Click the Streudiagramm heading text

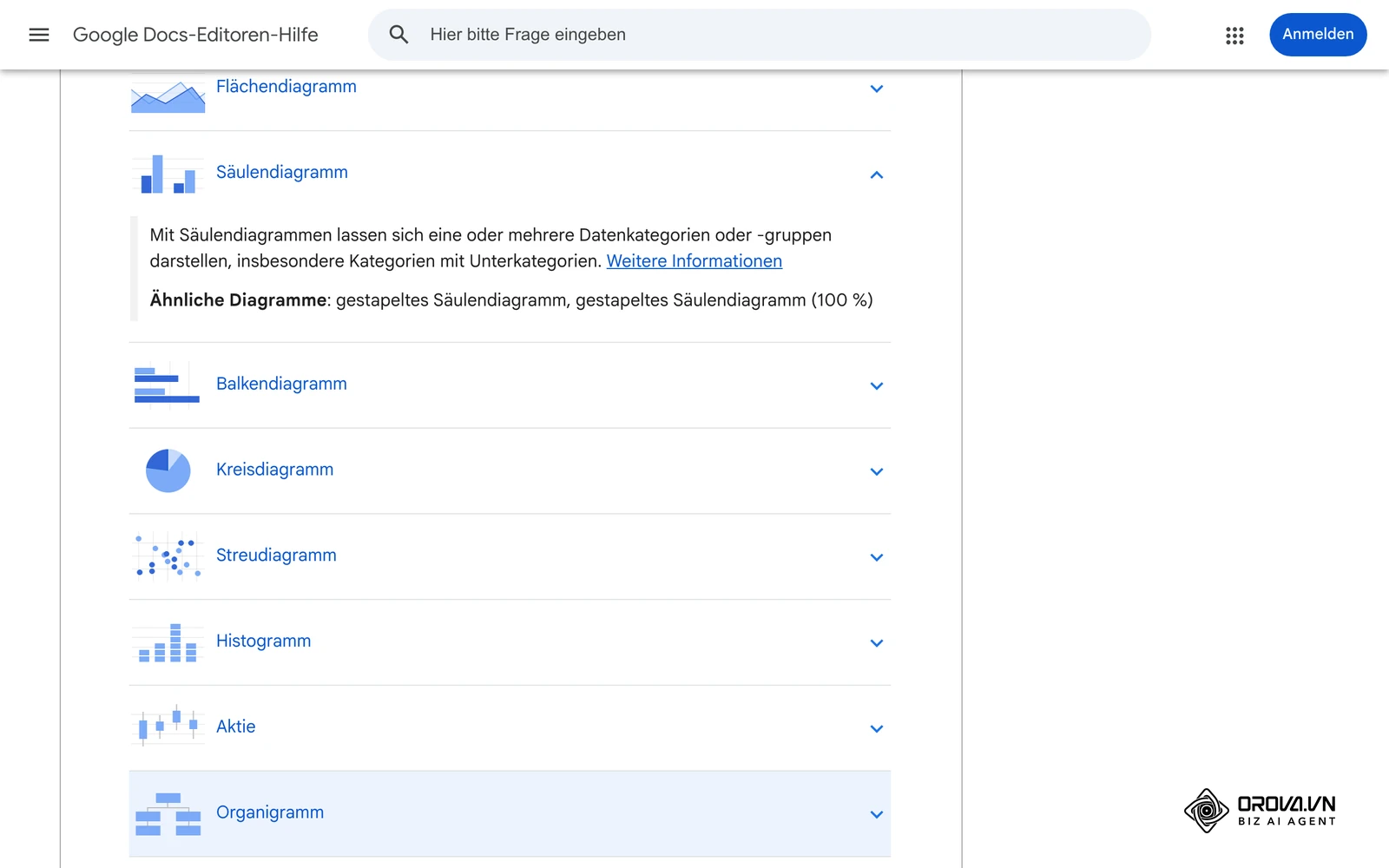[x=276, y=556]
